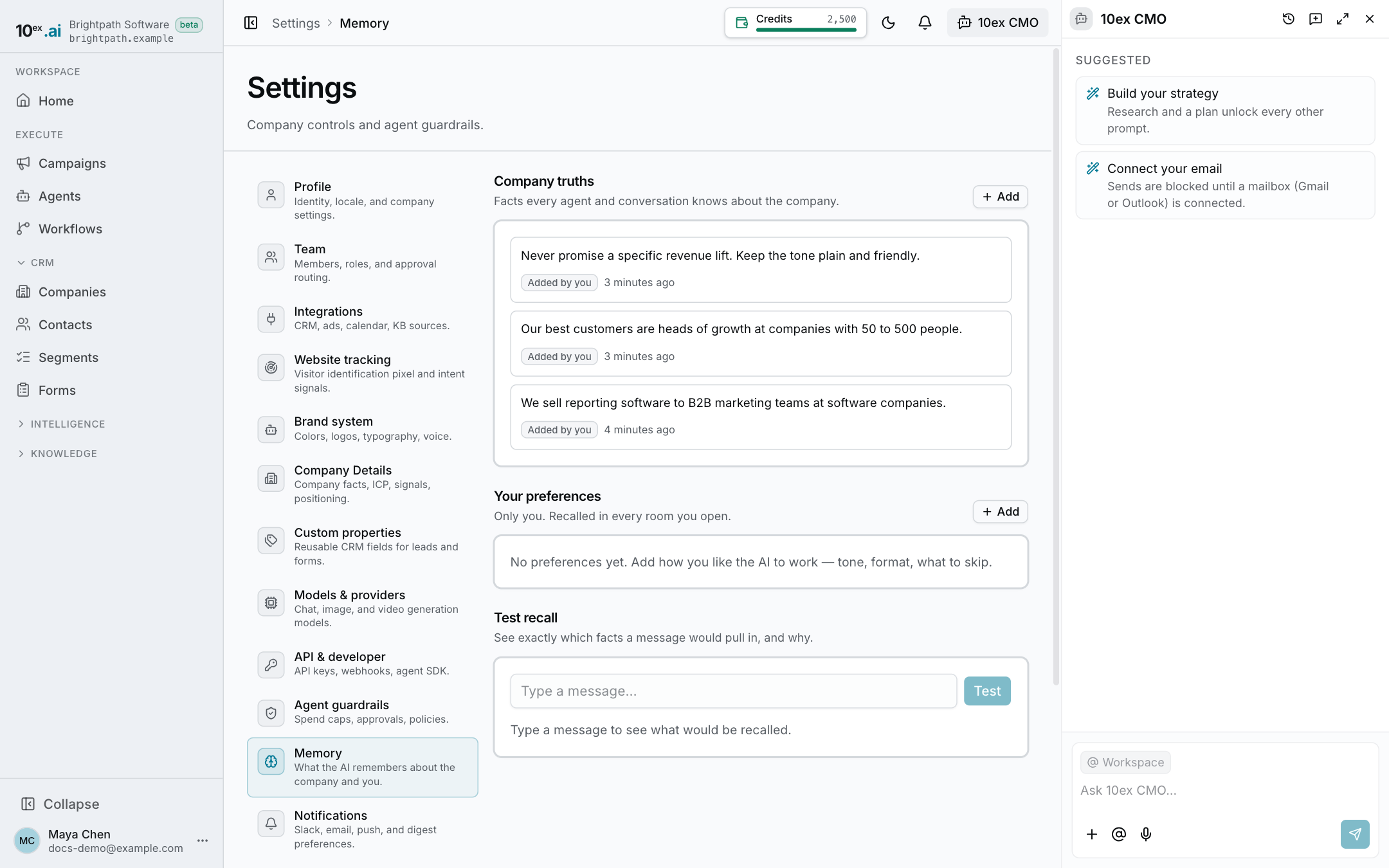Open Connect your email suggestion
Screen dimensions: 1389x868
[1225, 185]
